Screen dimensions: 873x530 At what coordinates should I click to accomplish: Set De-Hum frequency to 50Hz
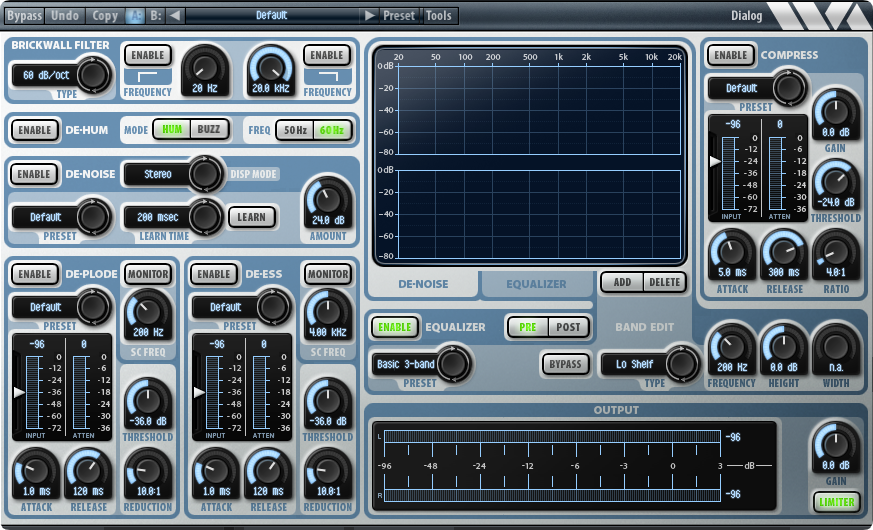295,130
